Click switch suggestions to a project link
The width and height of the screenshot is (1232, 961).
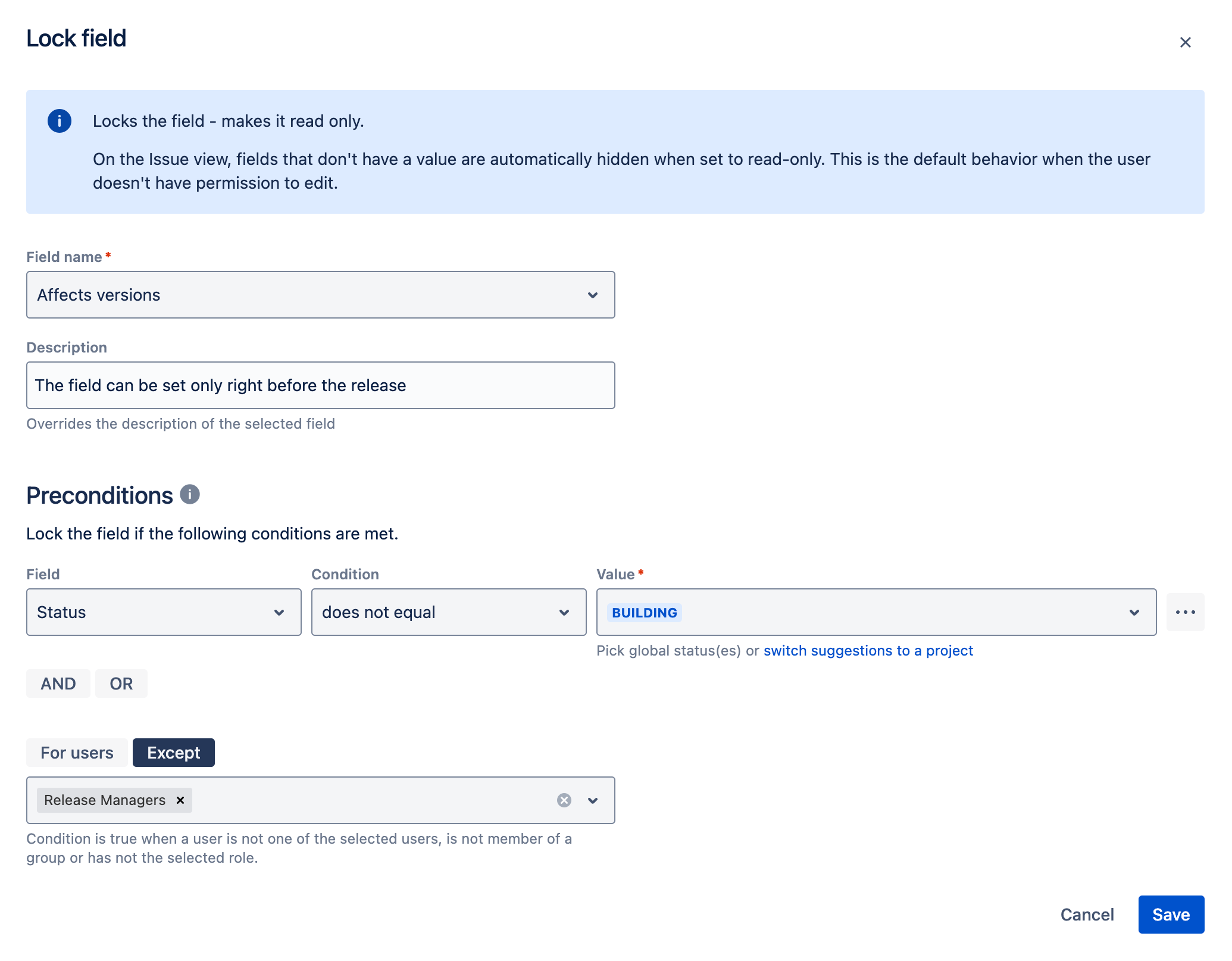868,651
